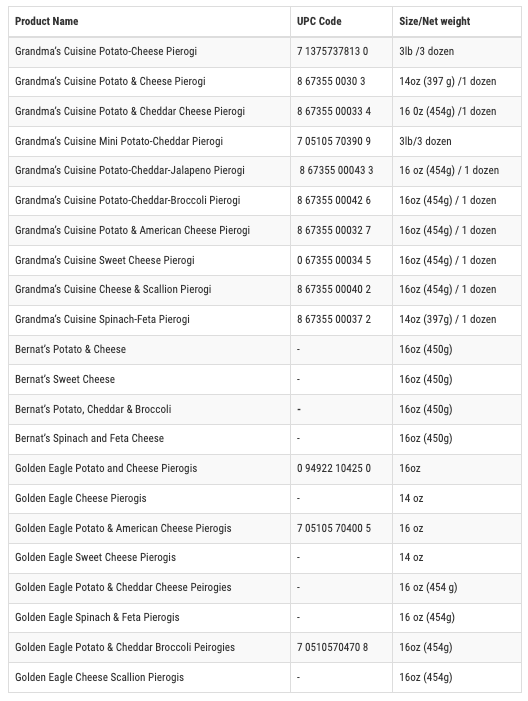
Task: Click Bernat's Potato & Cheese product name
Action: 71,349
